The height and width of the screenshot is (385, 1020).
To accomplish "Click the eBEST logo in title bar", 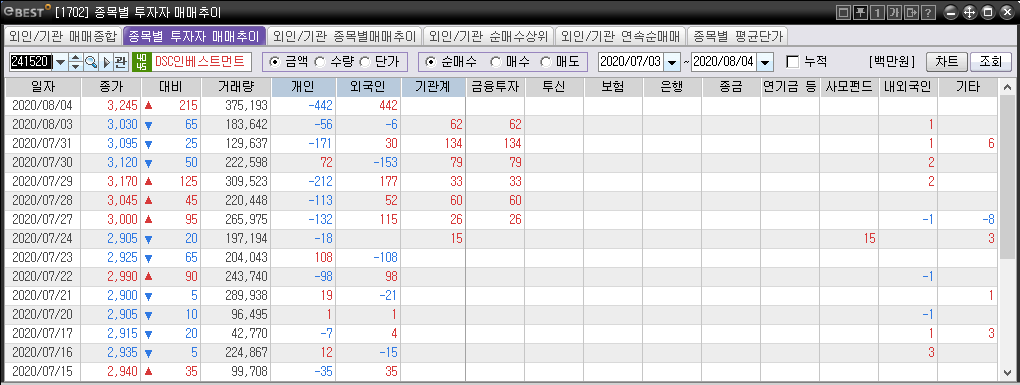I will coord(26,12).
